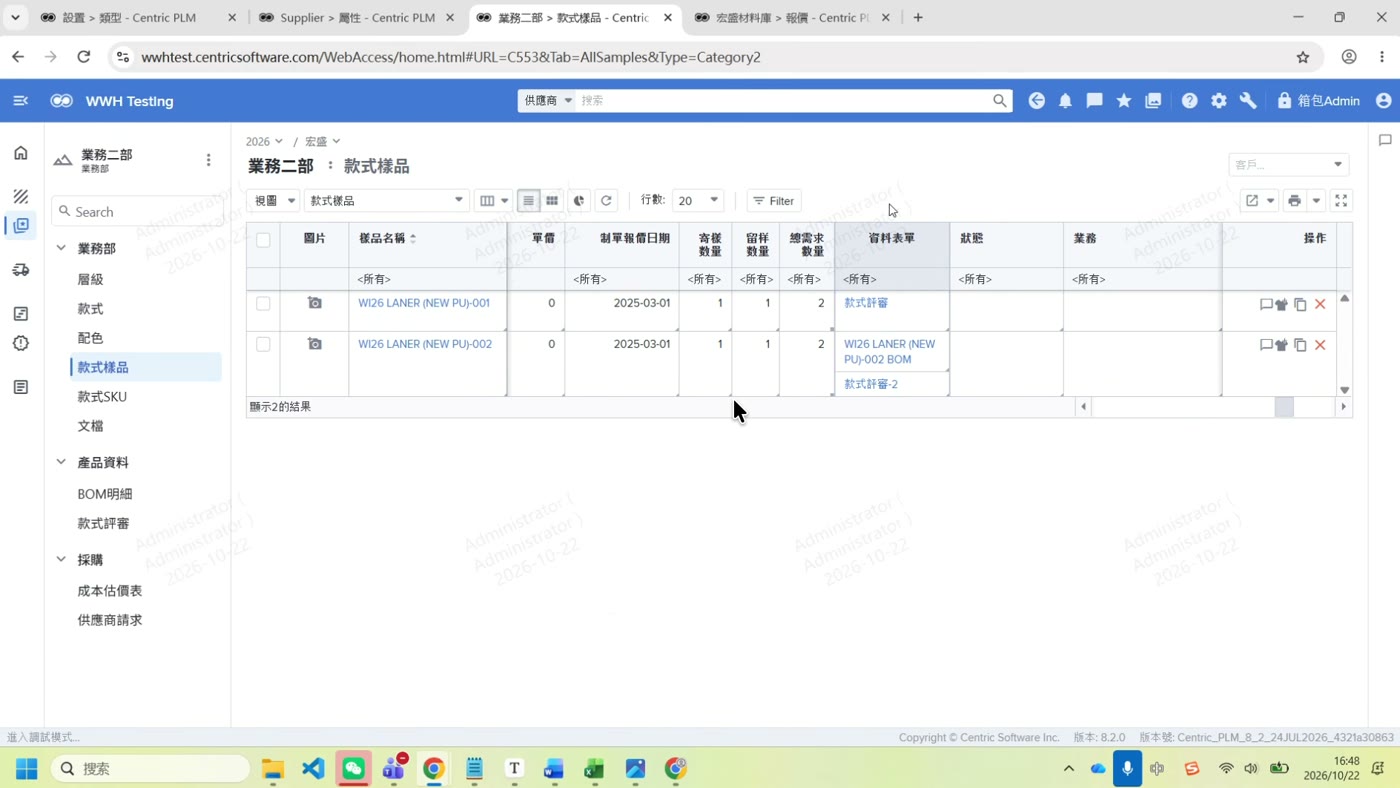1400x788 pixels.
Task: Open the wrench tools icon in header
Action: click(1248, 101)
